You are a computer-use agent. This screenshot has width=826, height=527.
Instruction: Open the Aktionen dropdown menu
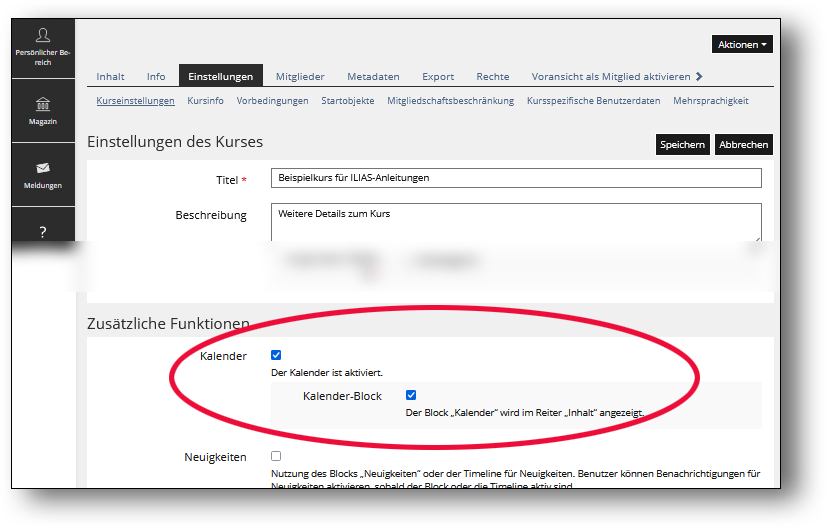(x=742, y=44)
